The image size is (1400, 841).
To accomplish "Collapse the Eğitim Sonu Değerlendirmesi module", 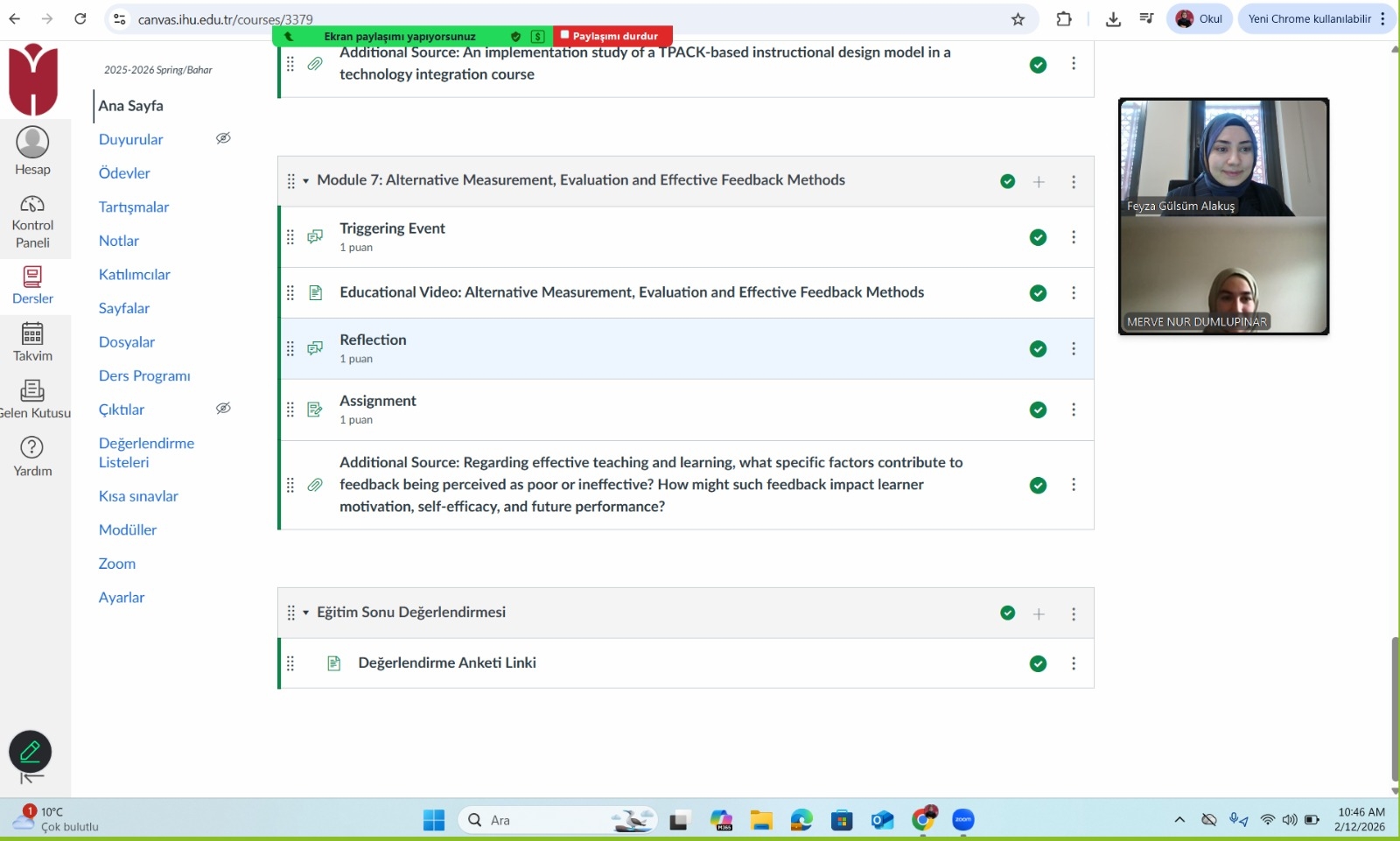I will click(305, 613).
